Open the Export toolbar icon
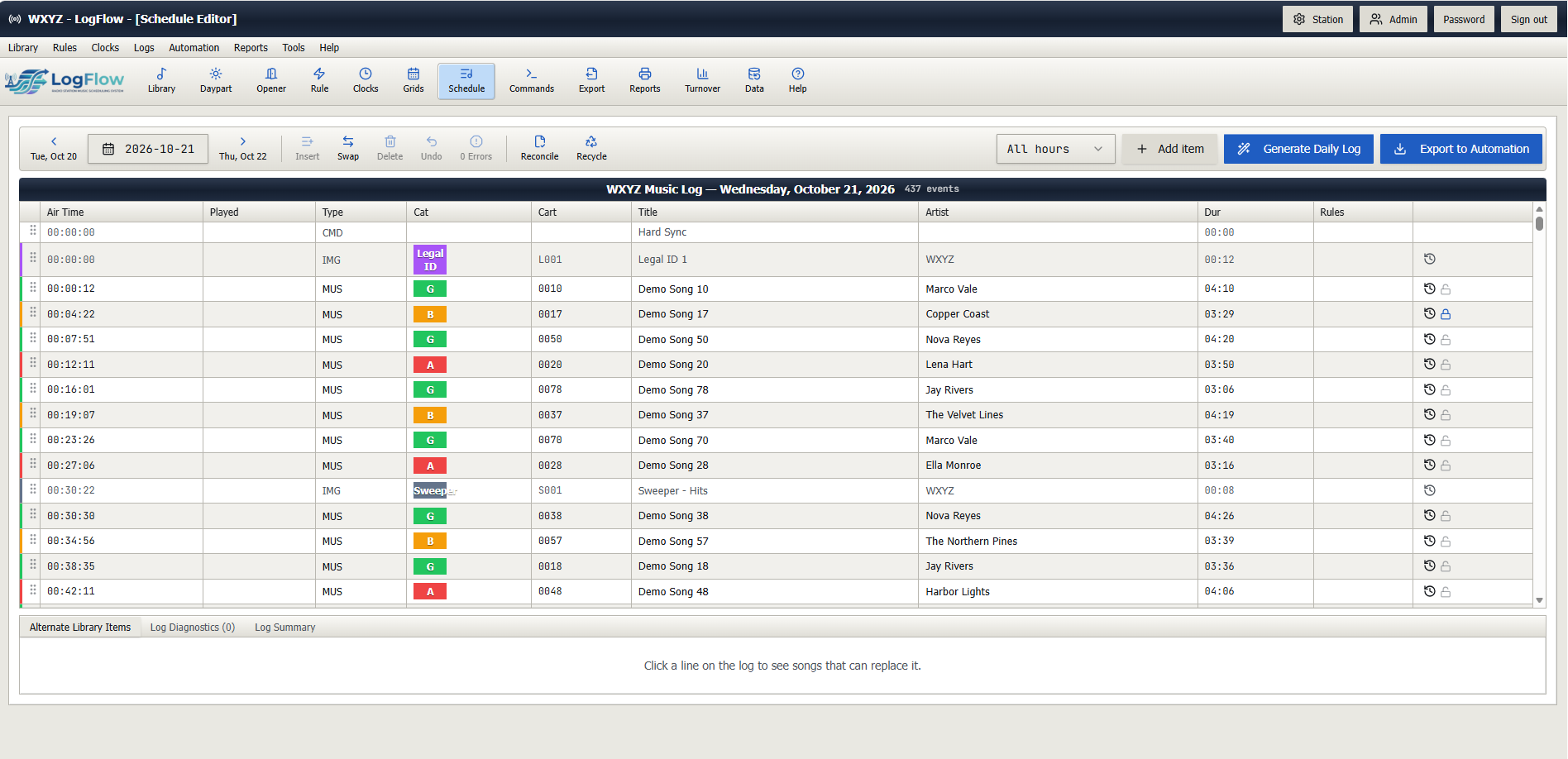Viewport: 1568px width, 759px height. (x=591, y=81)
